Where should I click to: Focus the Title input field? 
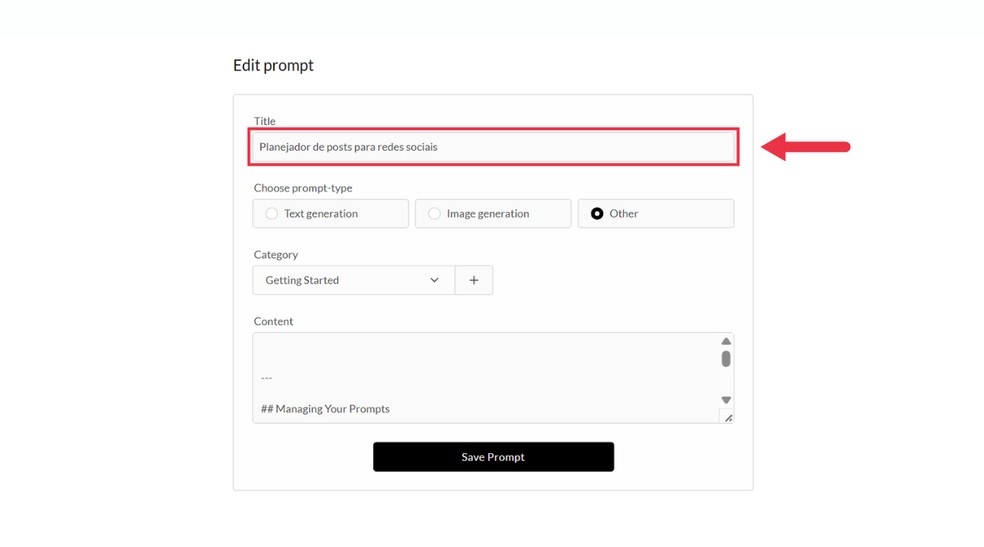pyautogui.click(x=493, y=147)
